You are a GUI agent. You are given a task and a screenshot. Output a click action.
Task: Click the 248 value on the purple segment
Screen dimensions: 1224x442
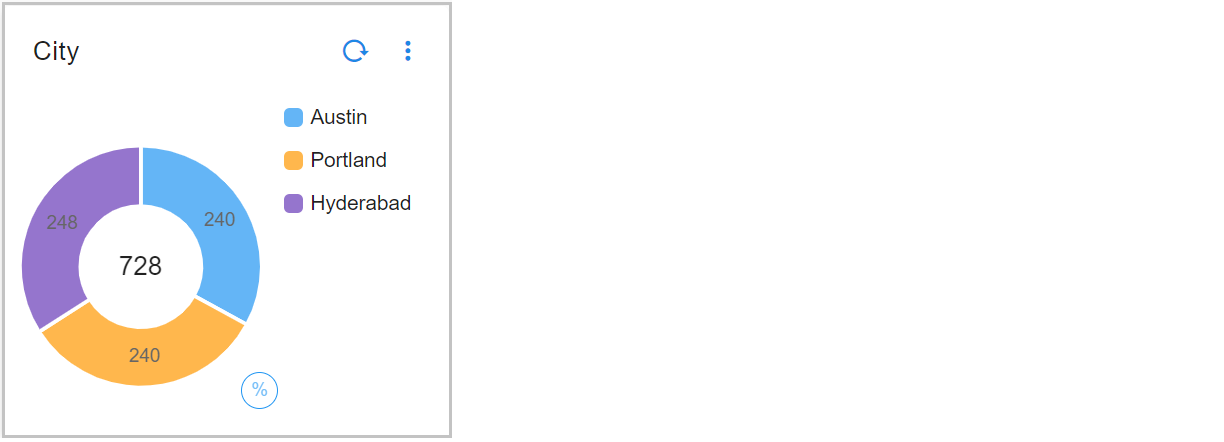tap(62, 223)
